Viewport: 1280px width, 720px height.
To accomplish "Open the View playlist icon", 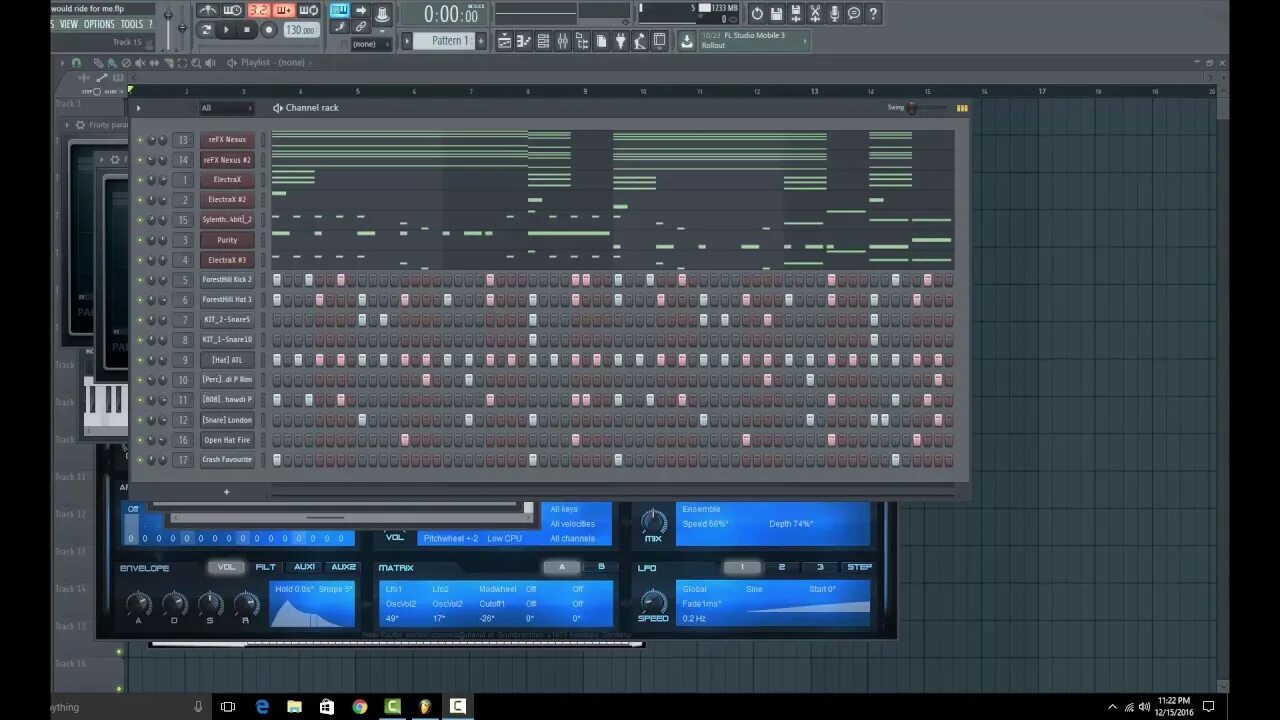I will tap(505, 41).
